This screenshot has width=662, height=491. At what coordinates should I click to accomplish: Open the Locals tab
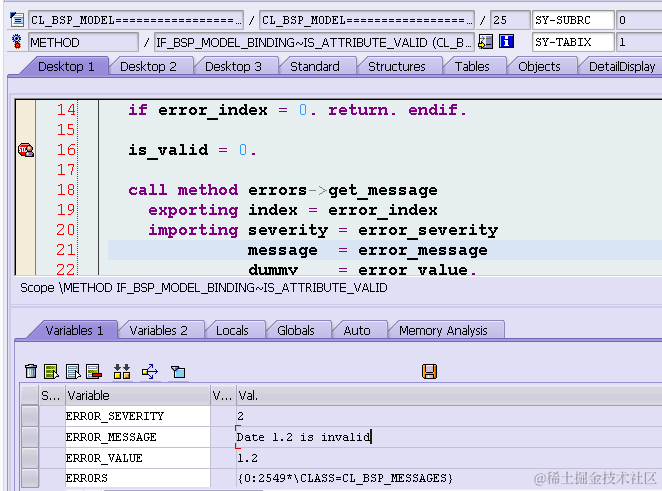232,330
